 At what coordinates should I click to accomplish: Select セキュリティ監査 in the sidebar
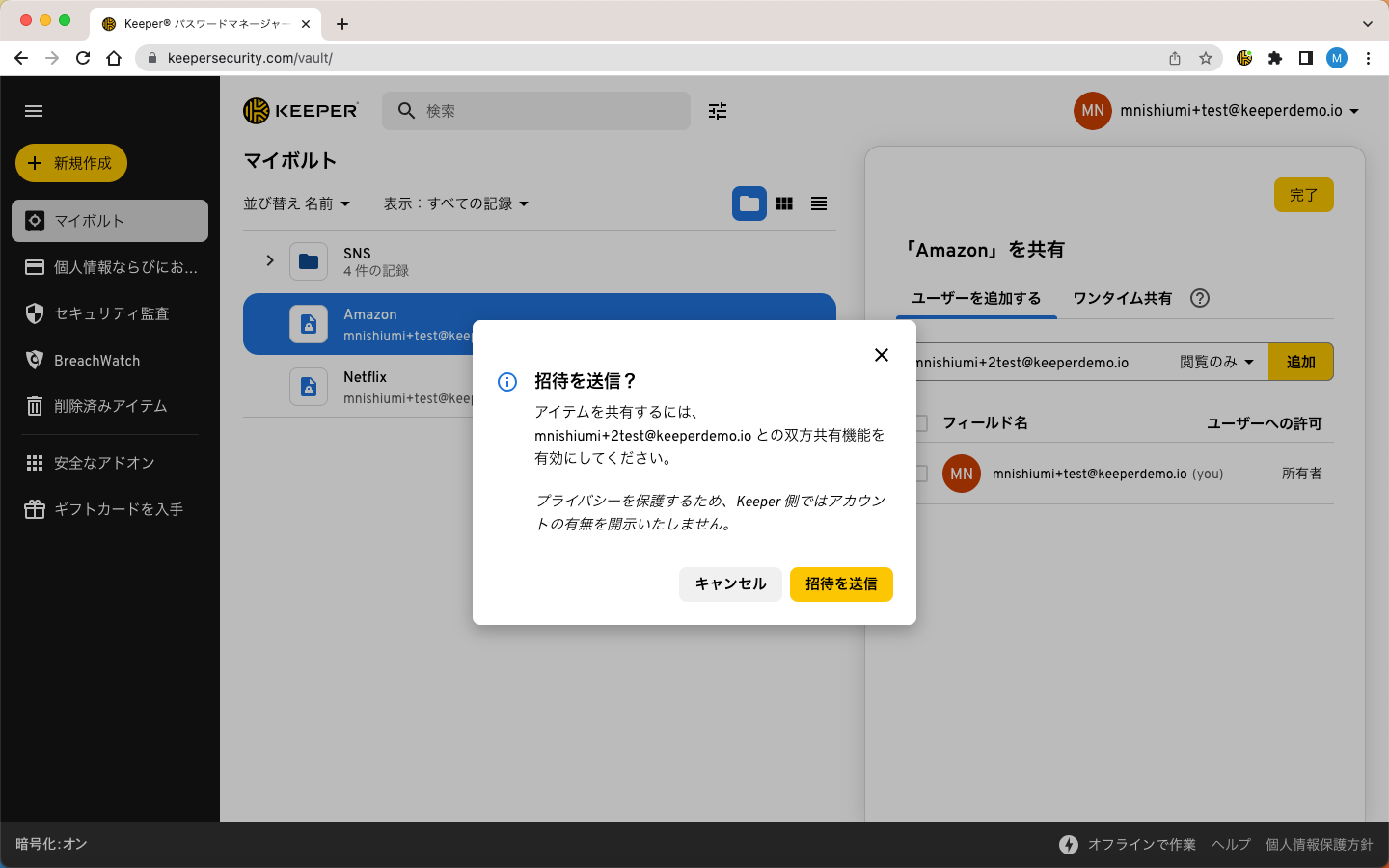[111, 313]
